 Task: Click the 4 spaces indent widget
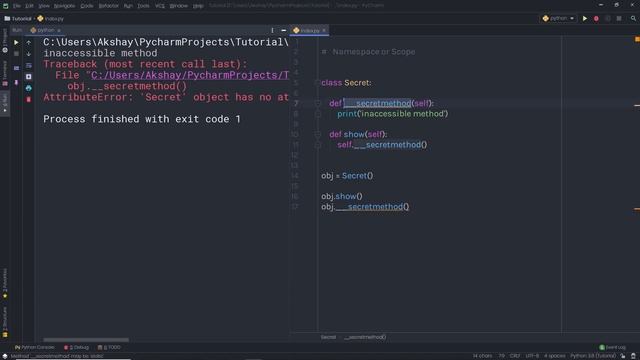[554, 356]
